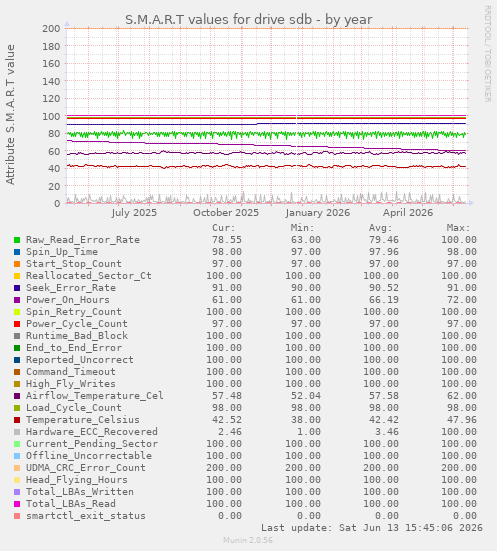Click the Cur: column header
The width and height of the screenshot is (497, 551).
(224, 228)
